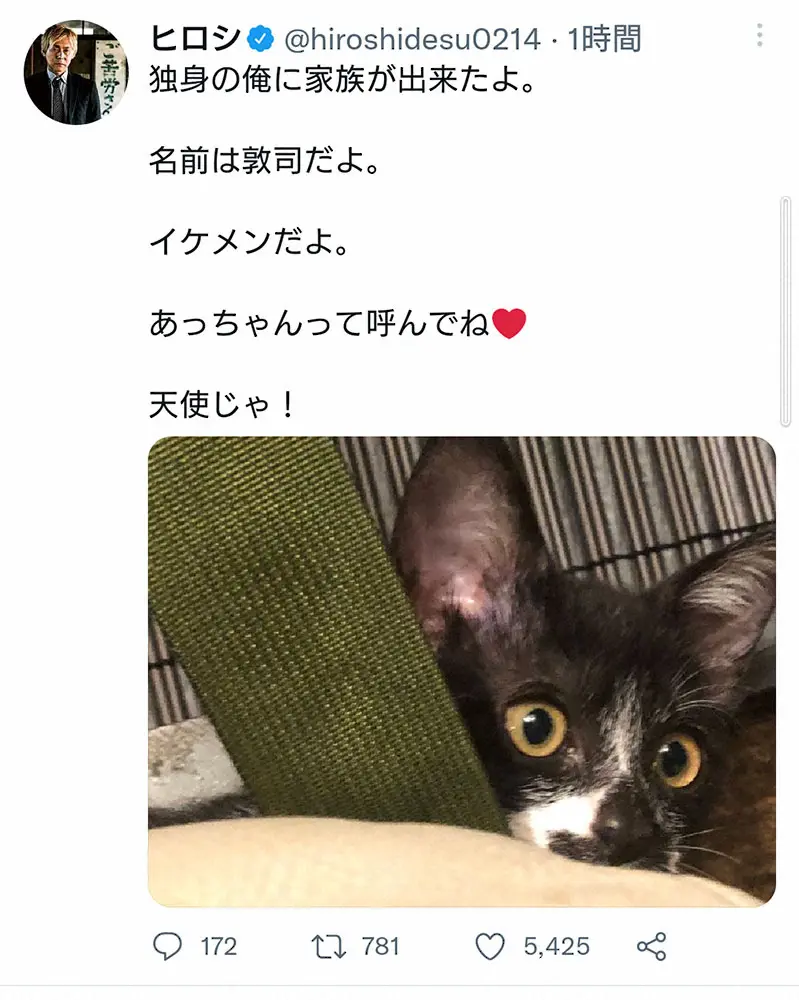
Task: Click the ヒロシ display name
Action: coord(196,40)
